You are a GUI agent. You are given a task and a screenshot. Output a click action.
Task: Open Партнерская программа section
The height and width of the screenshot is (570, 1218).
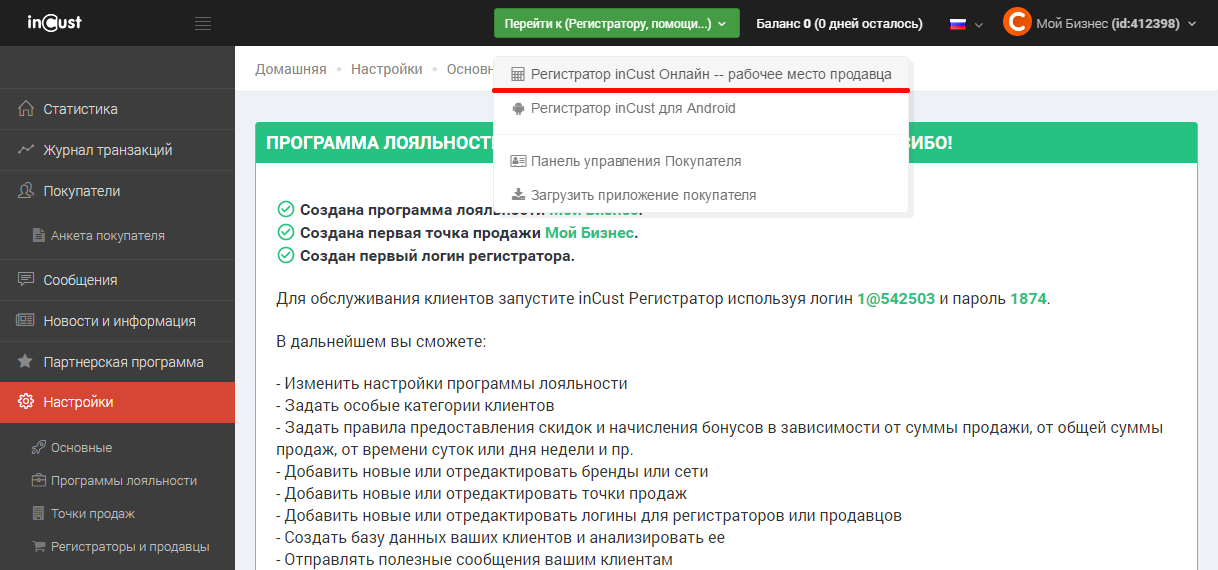[x=123, y=362]
